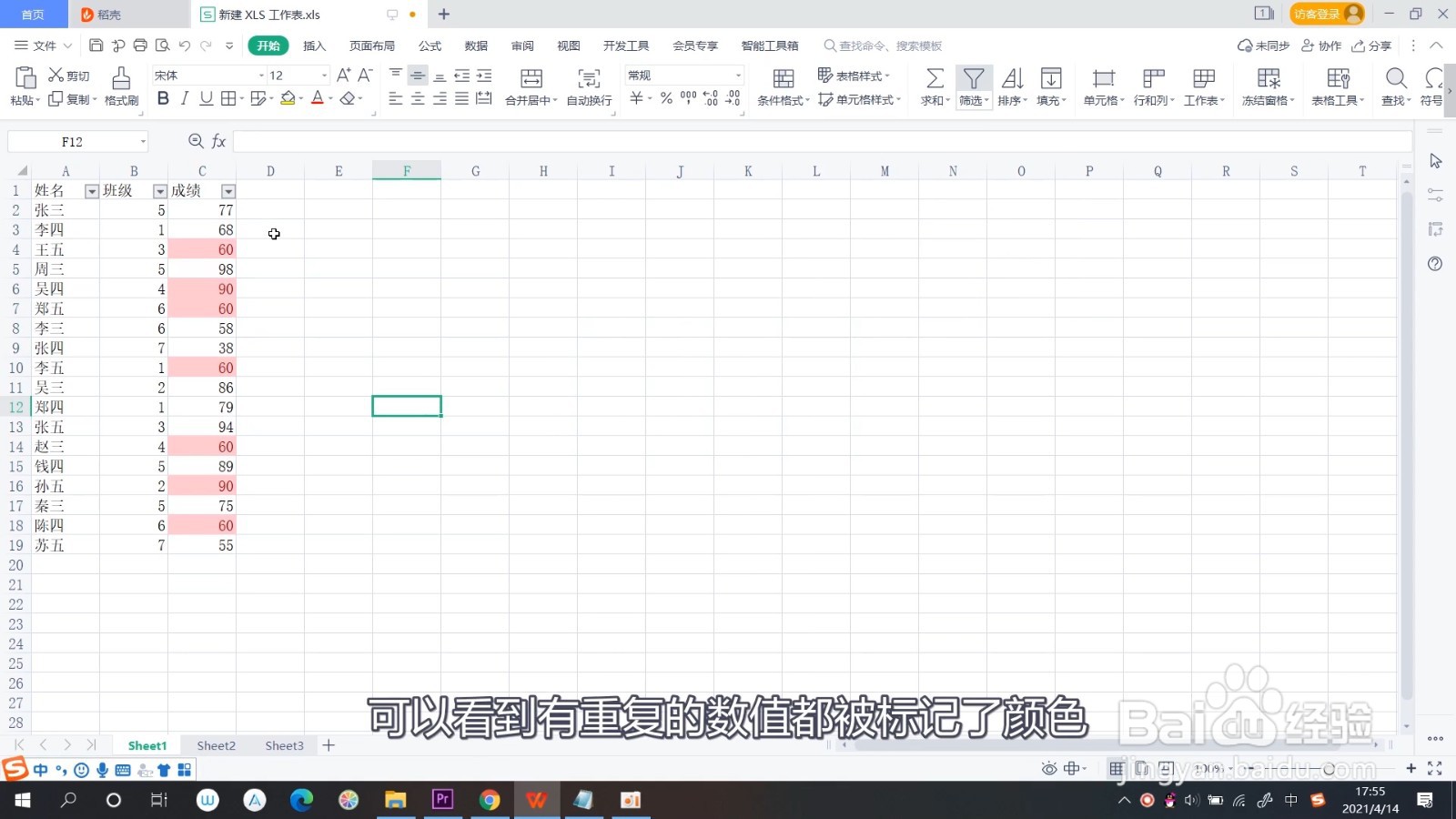The image size is (1456, 819).
Task: Open the 页面布局 ribbon tab
Action: (372, 45)
